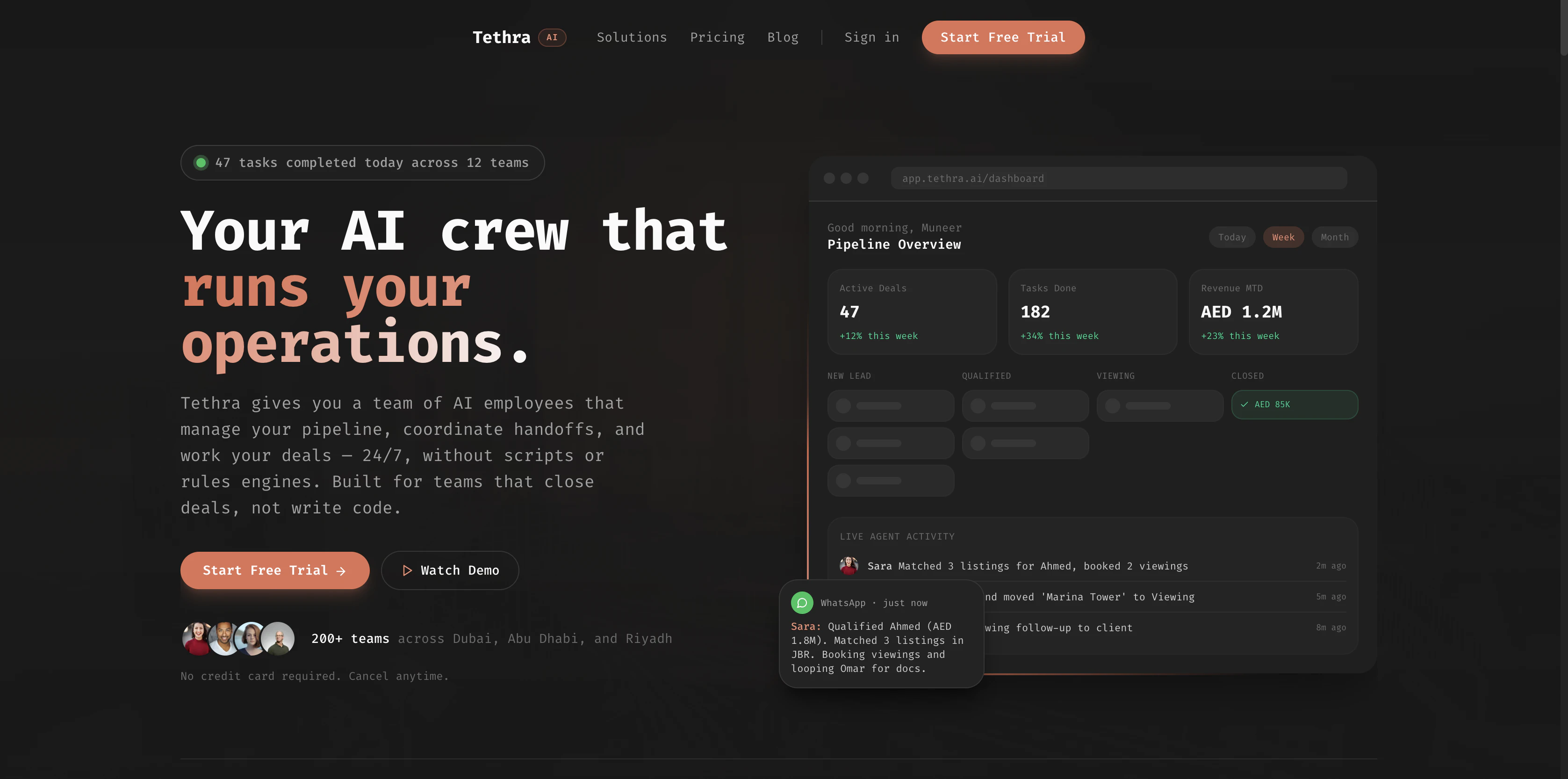The image size is (1568, 779).
Task: Click the green WhatsApp chat icon
Action: point(802,603)
